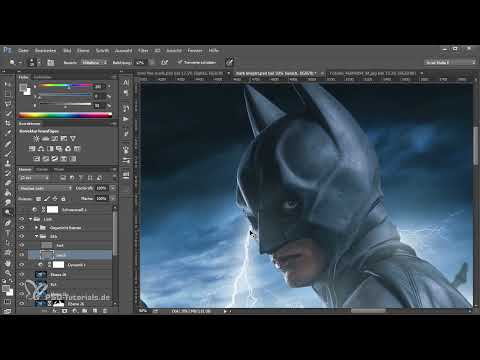Add an Invert adjustment layer
Screen dimensions: 480x360
pyautogui.click(x=37, y=159)
